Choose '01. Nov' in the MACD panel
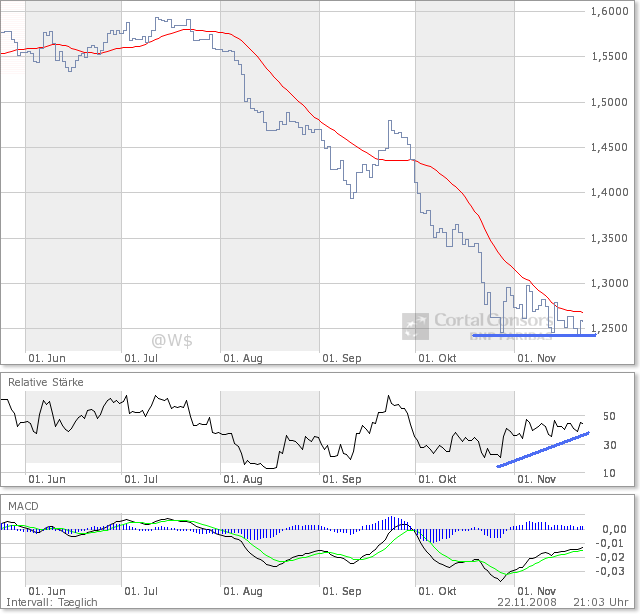The image size is (640, 614). [x=536, y=591]
